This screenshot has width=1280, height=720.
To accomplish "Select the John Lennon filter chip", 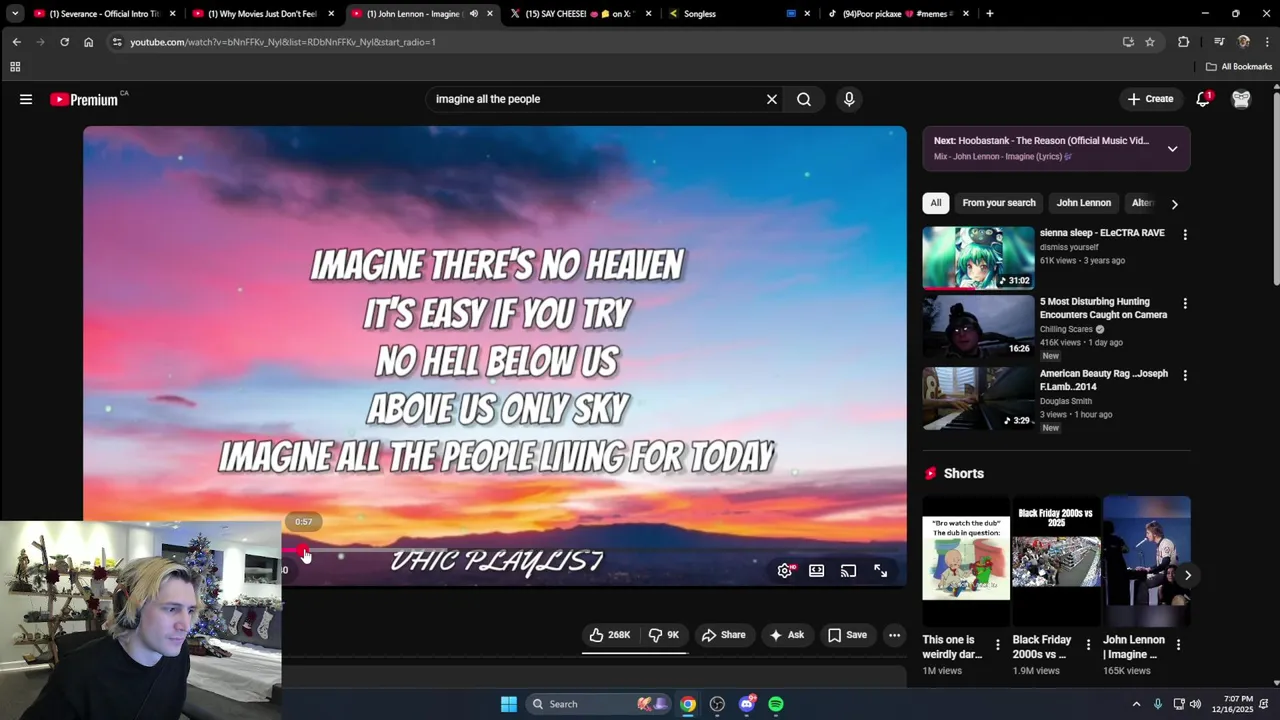I will pyautogui.click(x=1084, y=203).
